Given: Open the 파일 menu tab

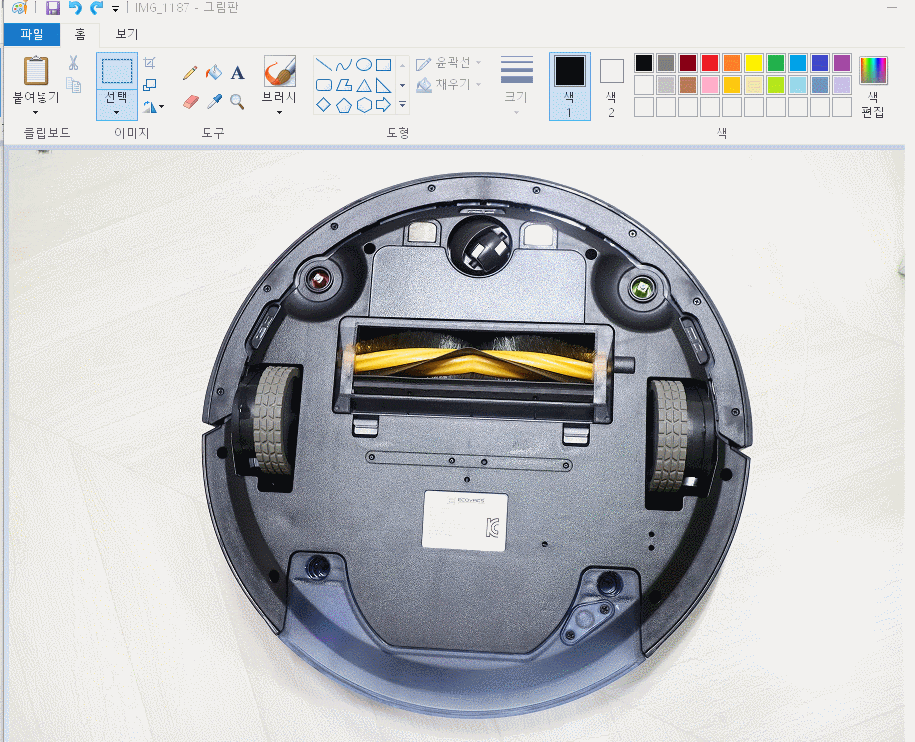Looking at the screenshot, I should (32, 34).
